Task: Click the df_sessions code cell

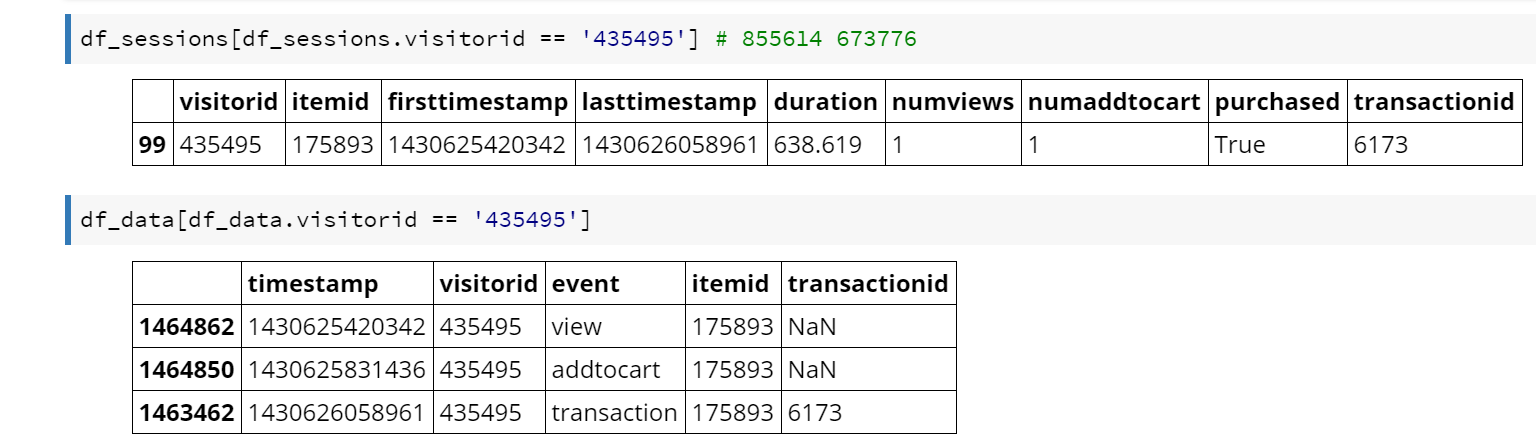Action: (800, 40)
